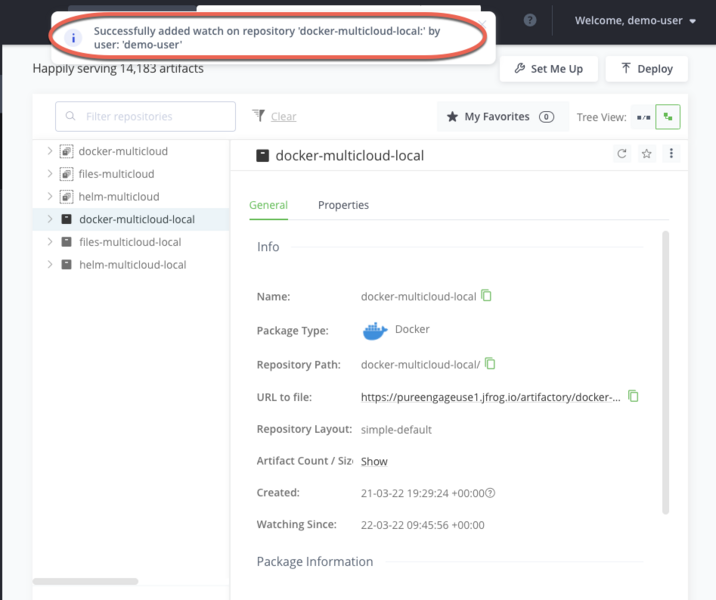Click helm-multicloud-local local repo icon
The height and width of the screenshot is (600, 716).
click(x=67, y=264)
